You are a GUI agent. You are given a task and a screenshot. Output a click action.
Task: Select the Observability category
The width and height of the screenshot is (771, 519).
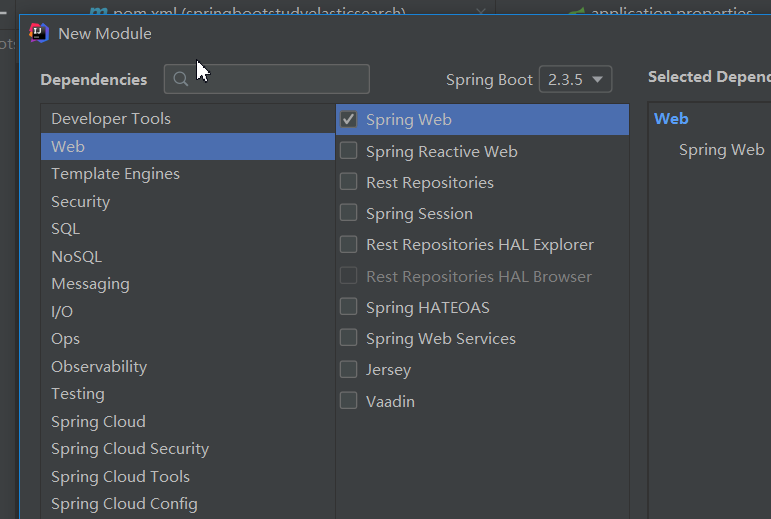click(188, 367)
